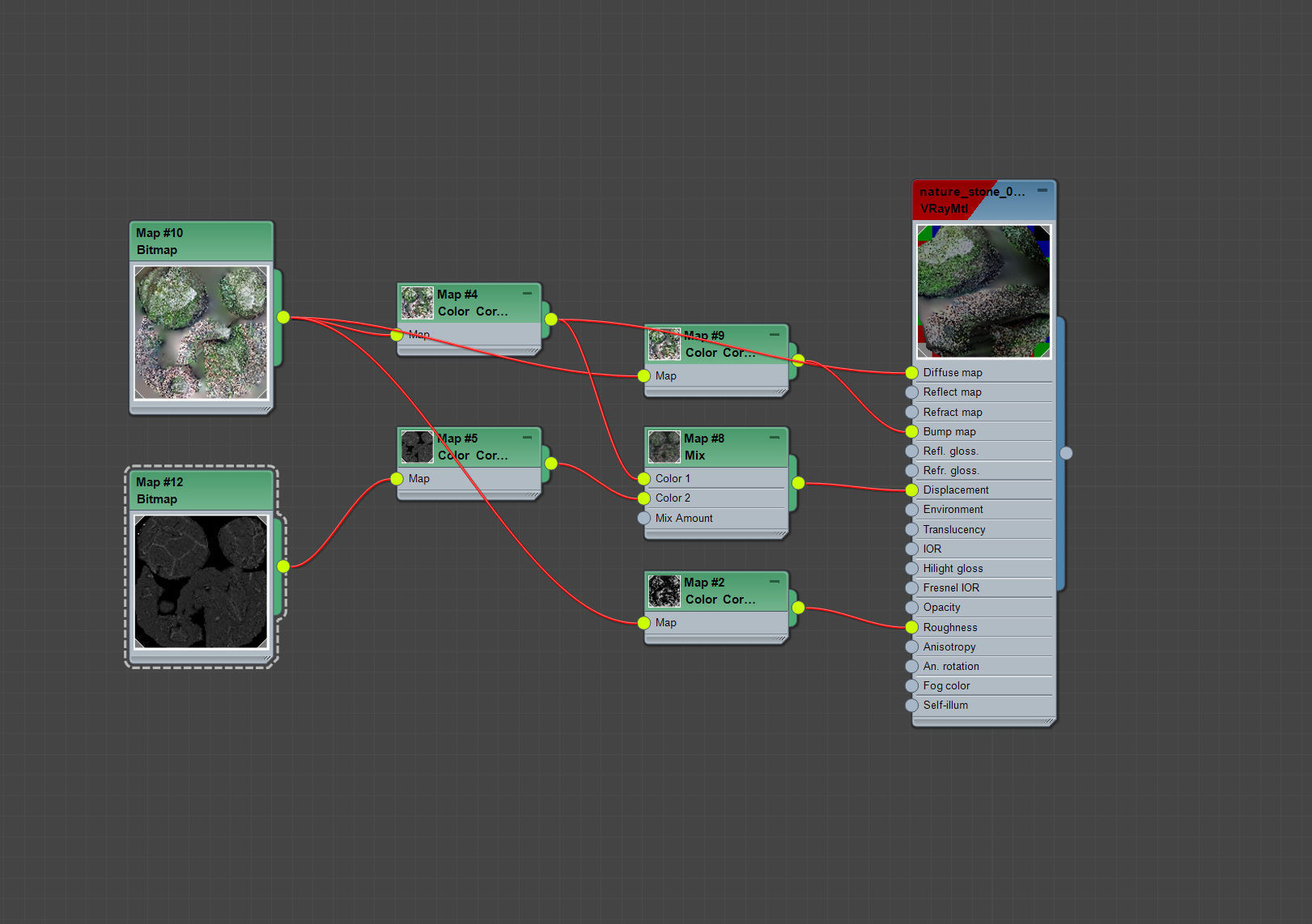
Task: Collapse the Map #9 Color Correction node
Action: [x=775, y=334]
